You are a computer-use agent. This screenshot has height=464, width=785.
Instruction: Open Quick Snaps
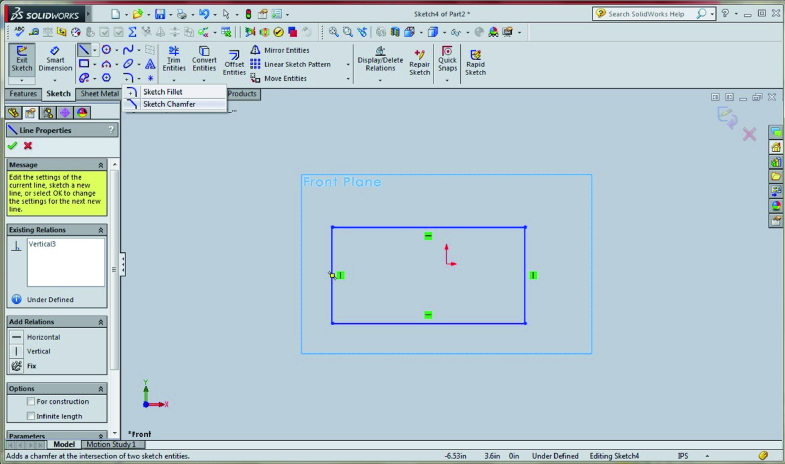[447, 60]
